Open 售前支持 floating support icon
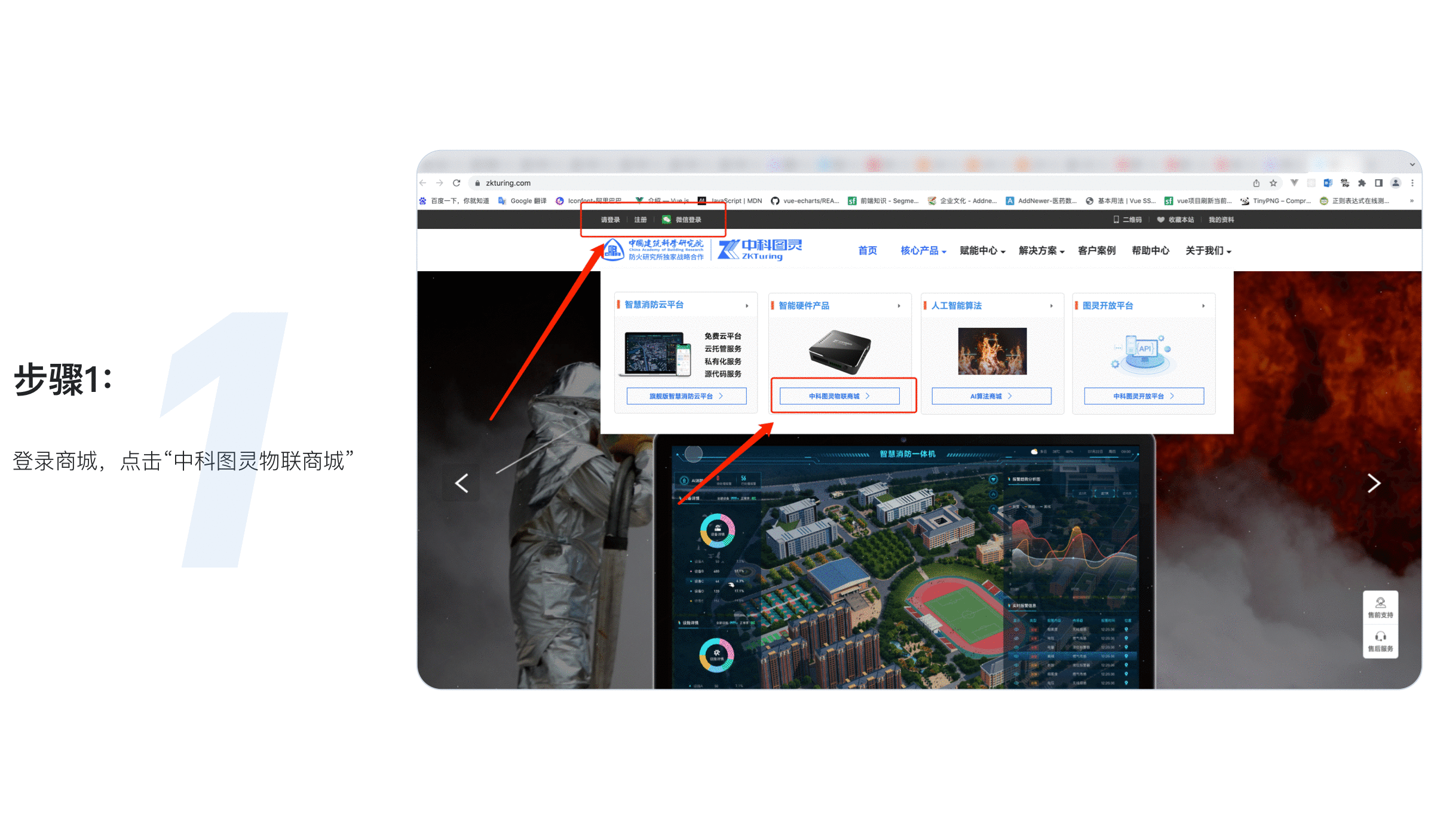This screenshot has height=840, width=1434. (1380, 608)
